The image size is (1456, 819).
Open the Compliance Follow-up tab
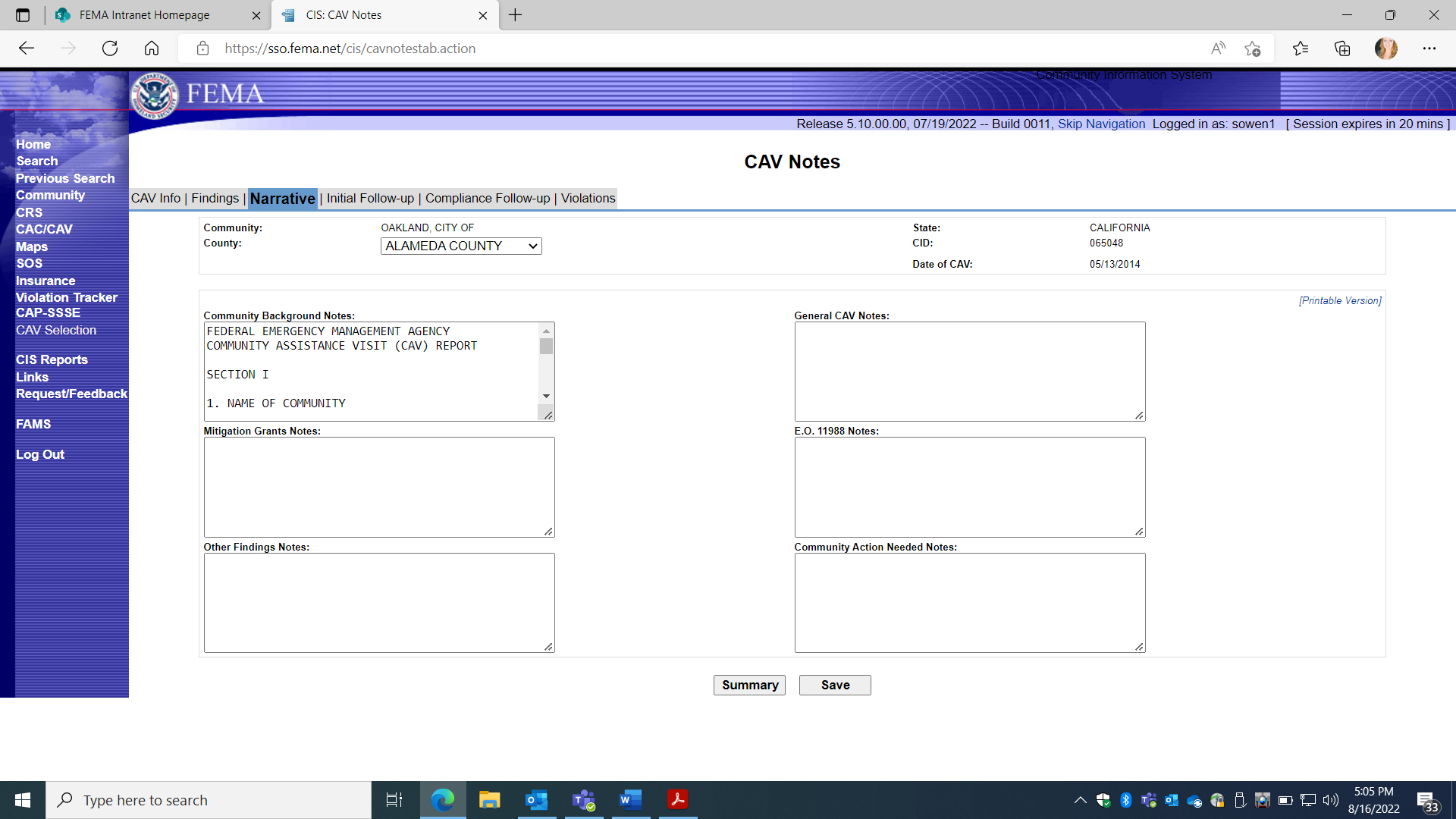[488, 198]
